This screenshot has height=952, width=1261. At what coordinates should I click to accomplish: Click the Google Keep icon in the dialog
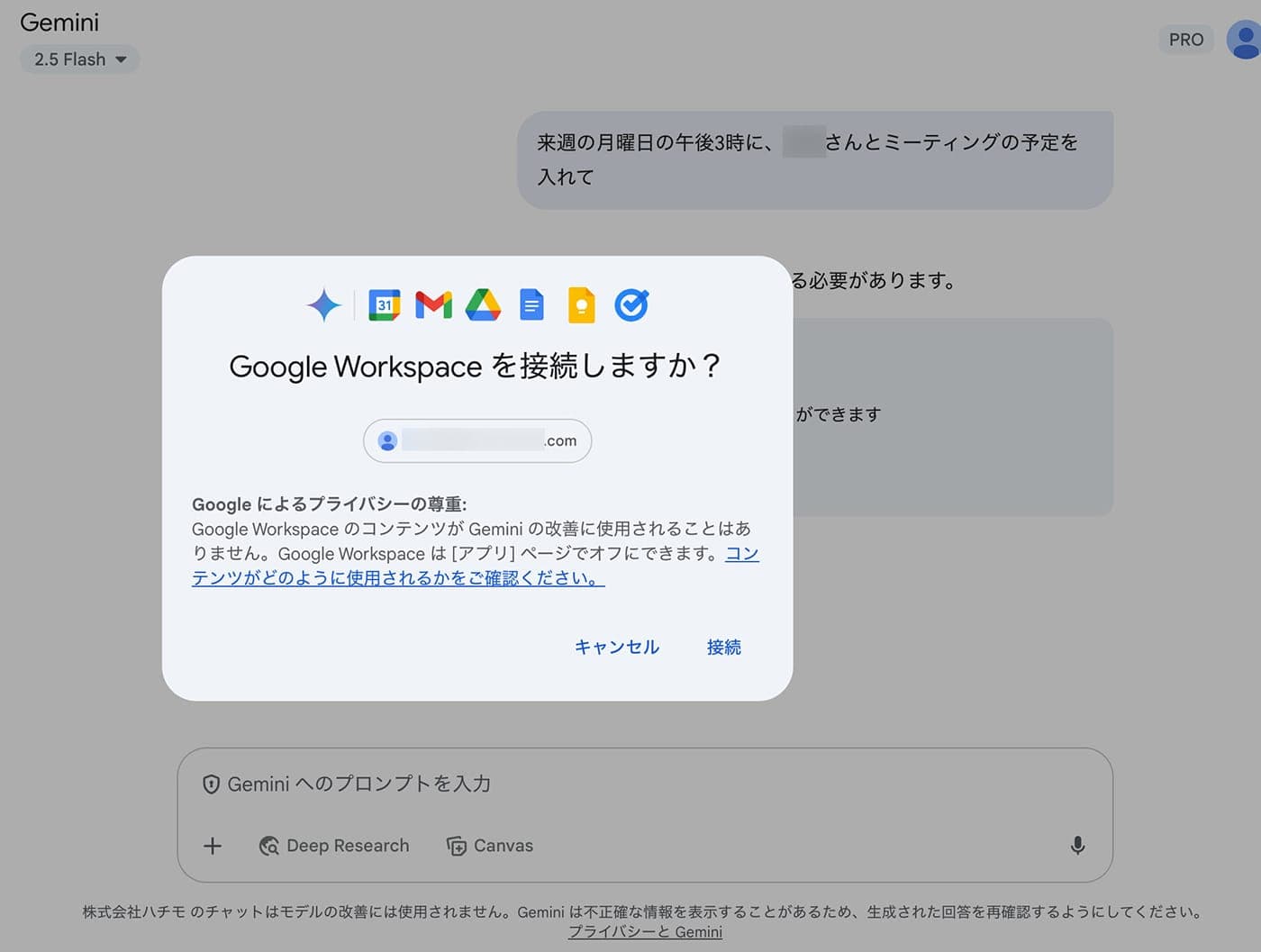(x=582, y=305)
